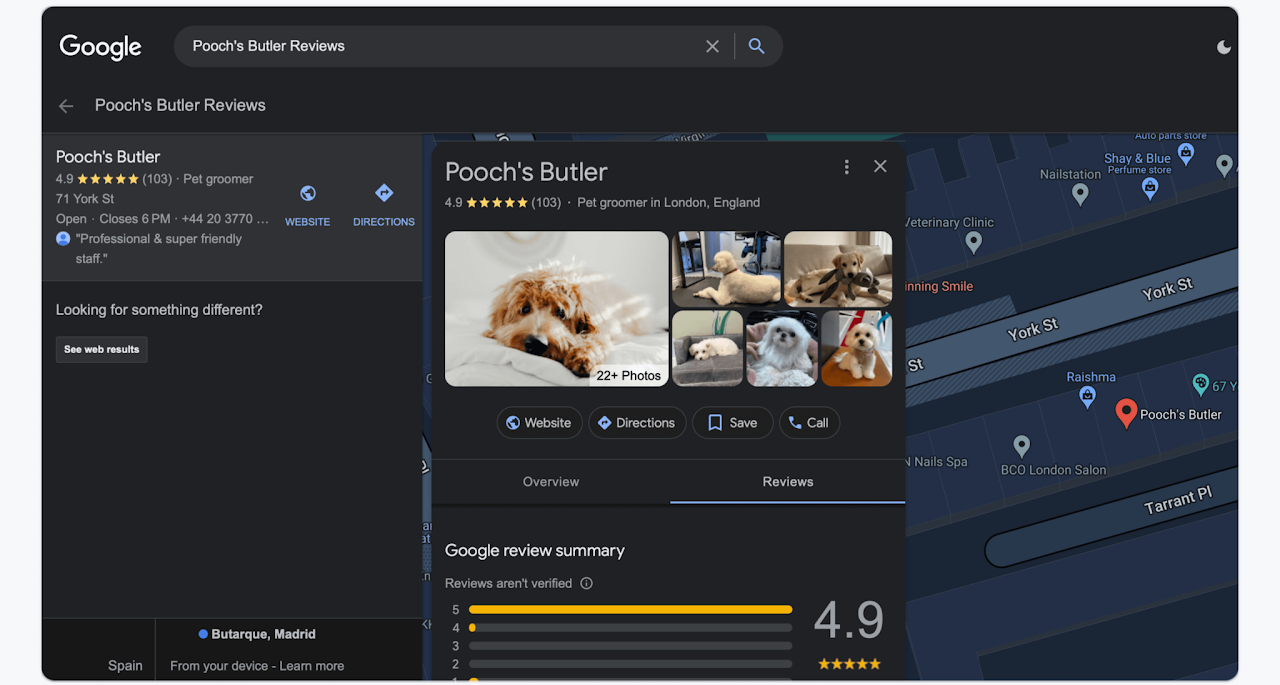Click the Call button

point(809,423)
